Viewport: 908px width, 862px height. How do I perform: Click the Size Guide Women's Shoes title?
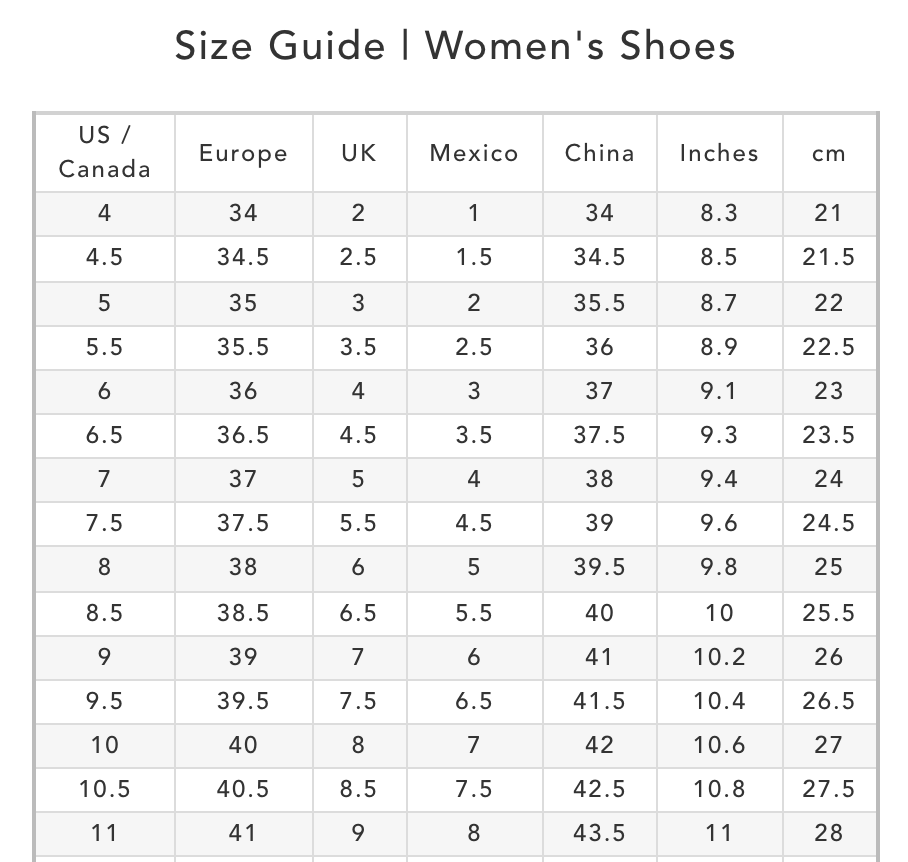click(x=455, y=46)
